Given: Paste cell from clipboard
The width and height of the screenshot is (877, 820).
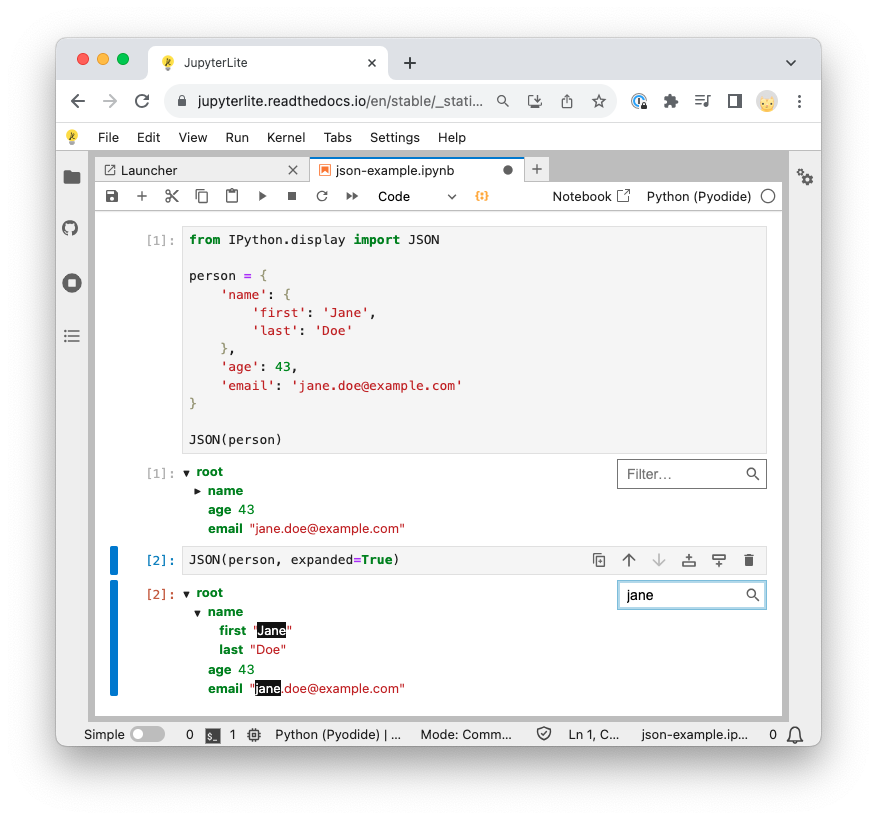Looking at the screenshot, I should [232, 196].
